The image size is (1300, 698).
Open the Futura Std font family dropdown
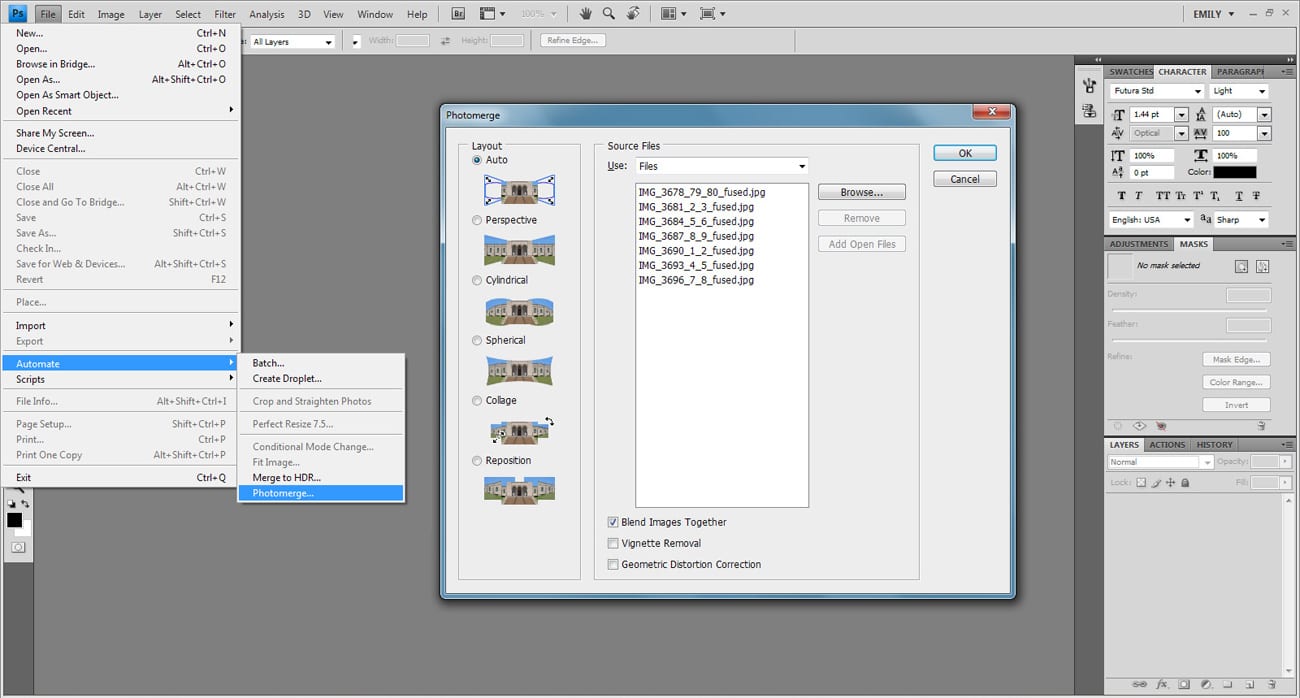pyautogui.click(x=1156, y=91)
